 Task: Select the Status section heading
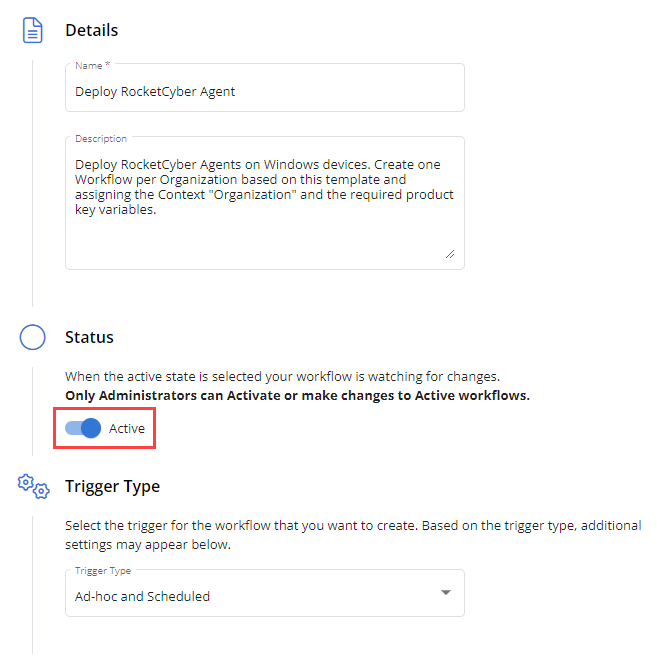[x=89, y=338]
